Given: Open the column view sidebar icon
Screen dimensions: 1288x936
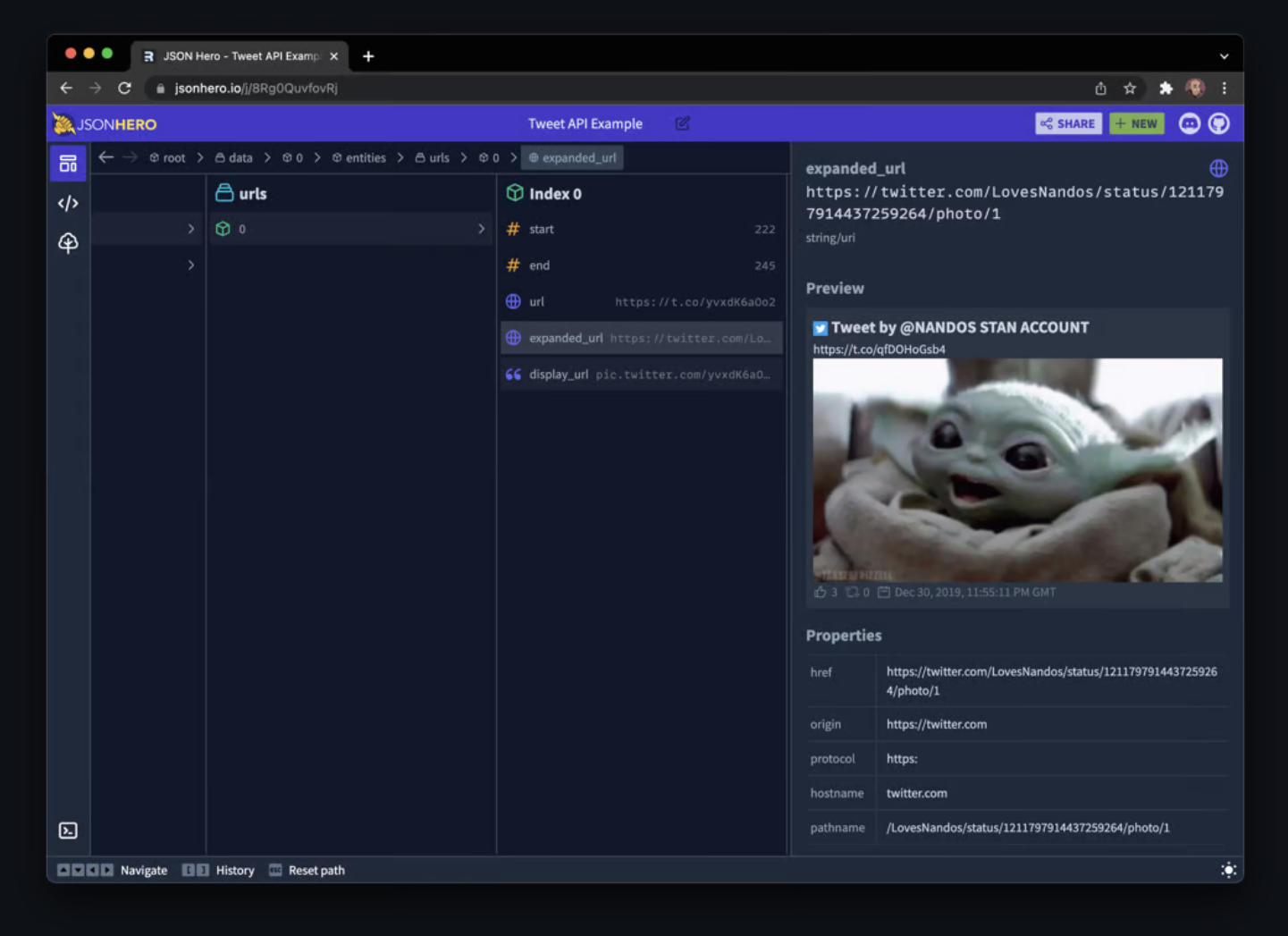Looking at the screenshot, I should pos(68,164).
